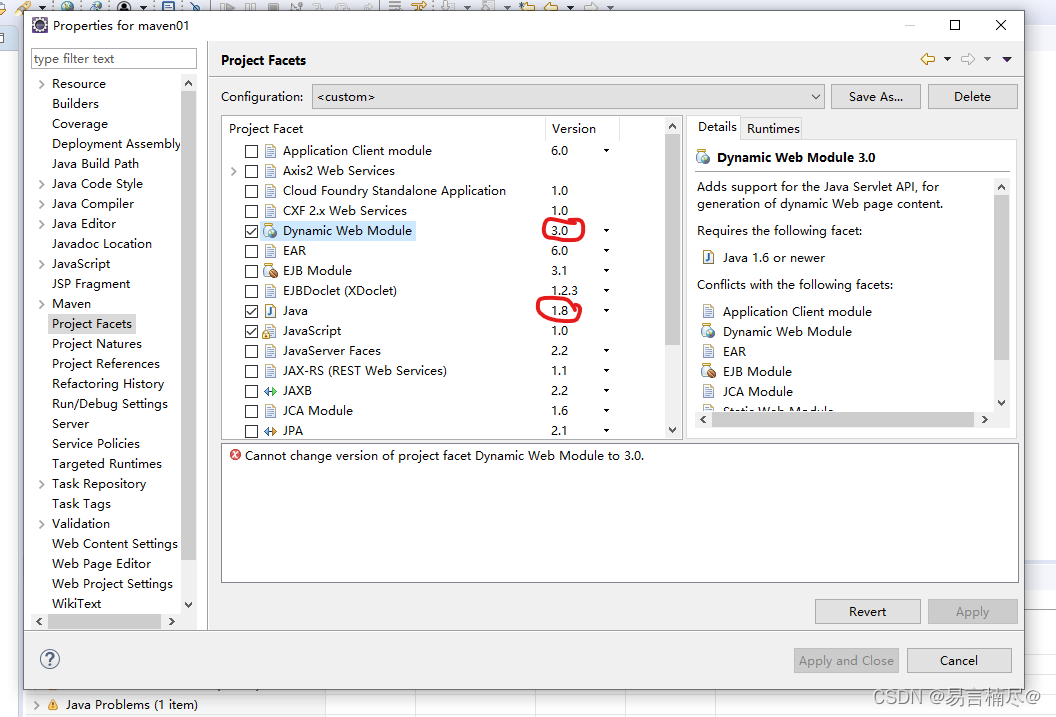This screenshot has height=717, width=1056.
Task: Expand the Maven tree node
Action: [42, 304]
